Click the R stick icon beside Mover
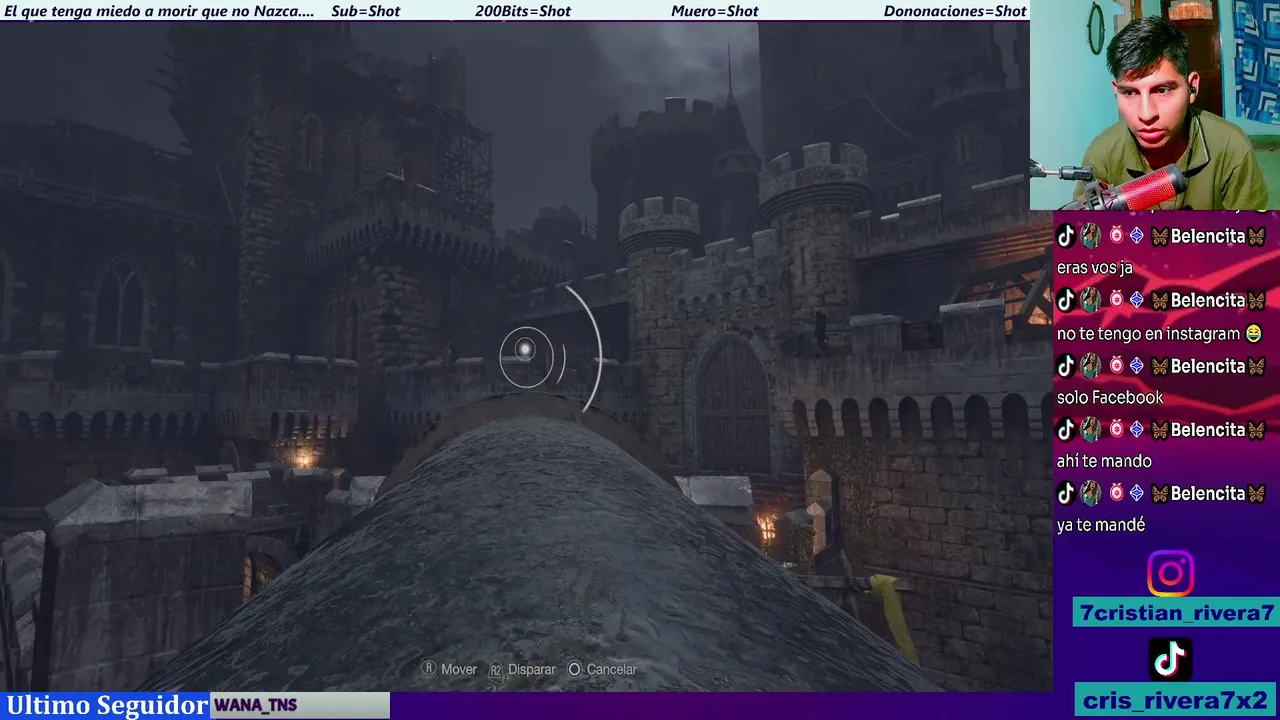 click(x=428, y=669)
